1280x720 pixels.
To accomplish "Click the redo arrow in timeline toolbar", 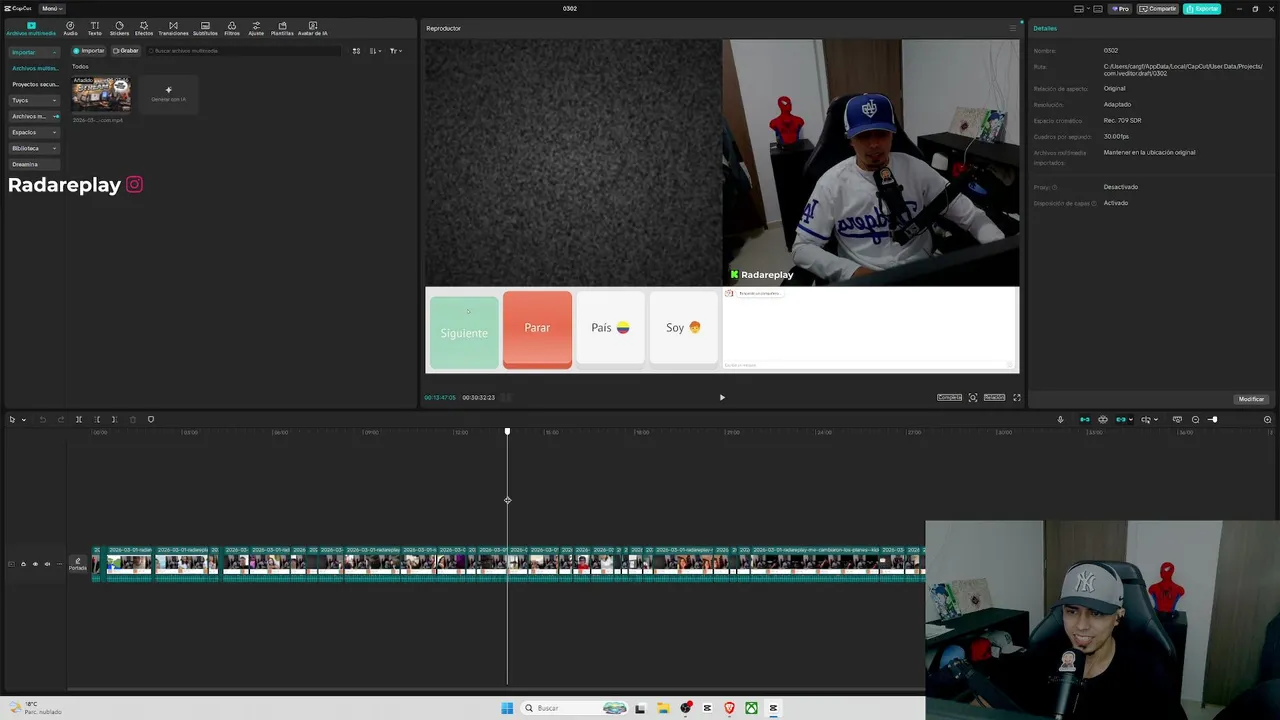I will click(x=61, y=419).
